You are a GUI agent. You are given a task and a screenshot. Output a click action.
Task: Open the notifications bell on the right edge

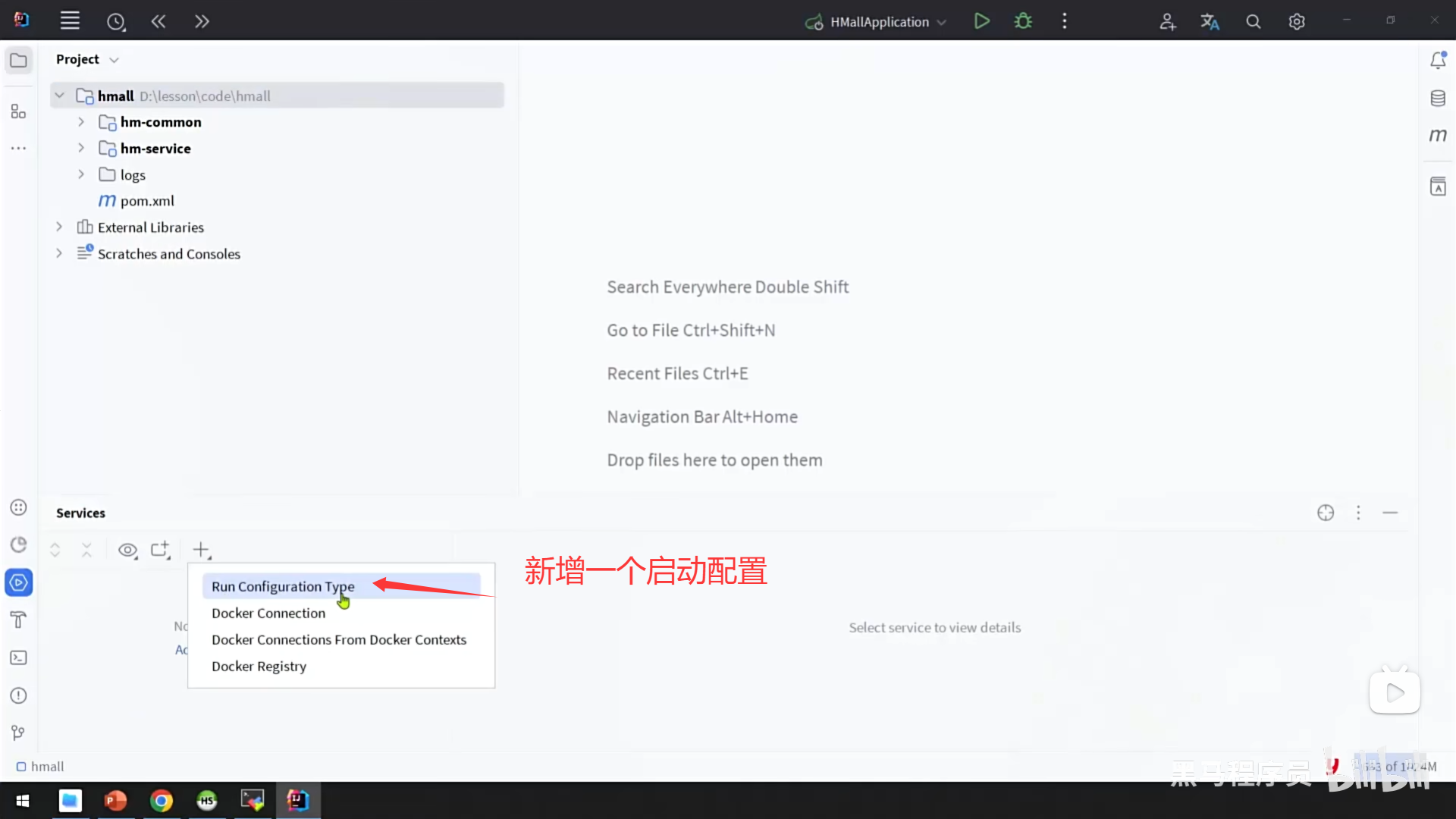(1438, 59)
